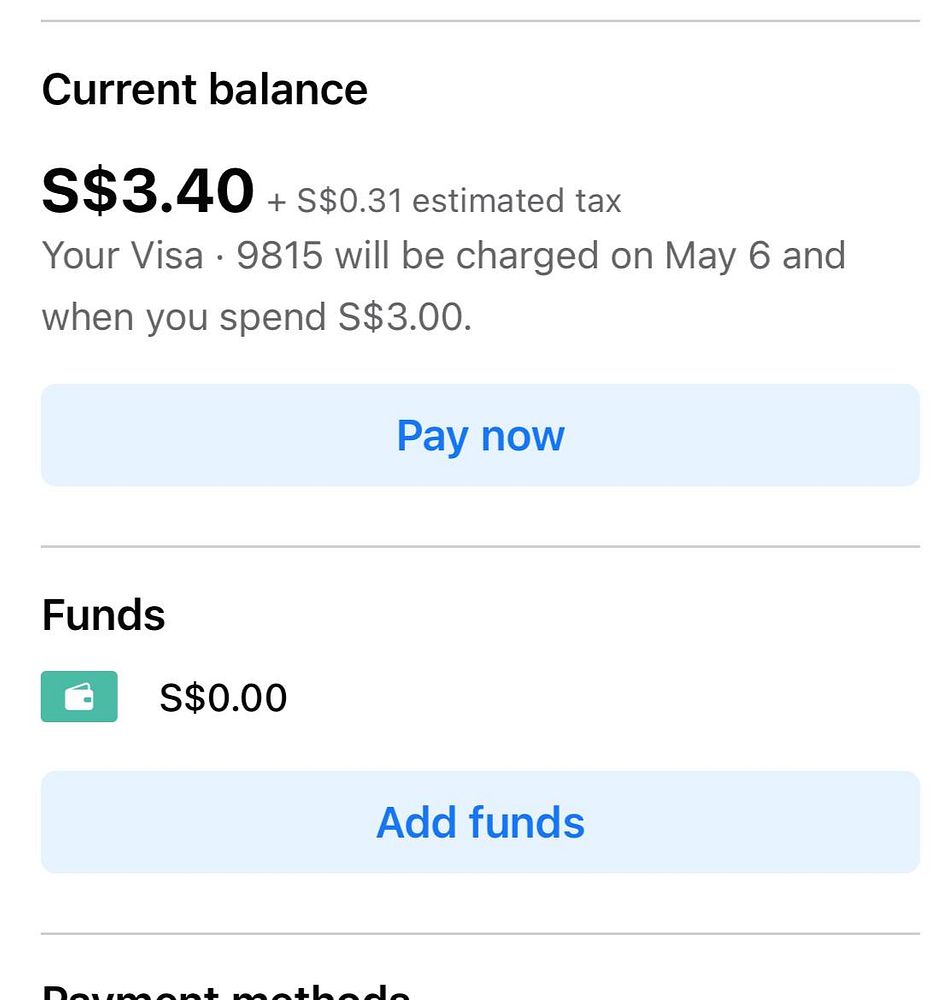Click the divider above Payment methods
This screenshot has width=939, height=1000.
point(480,934)
